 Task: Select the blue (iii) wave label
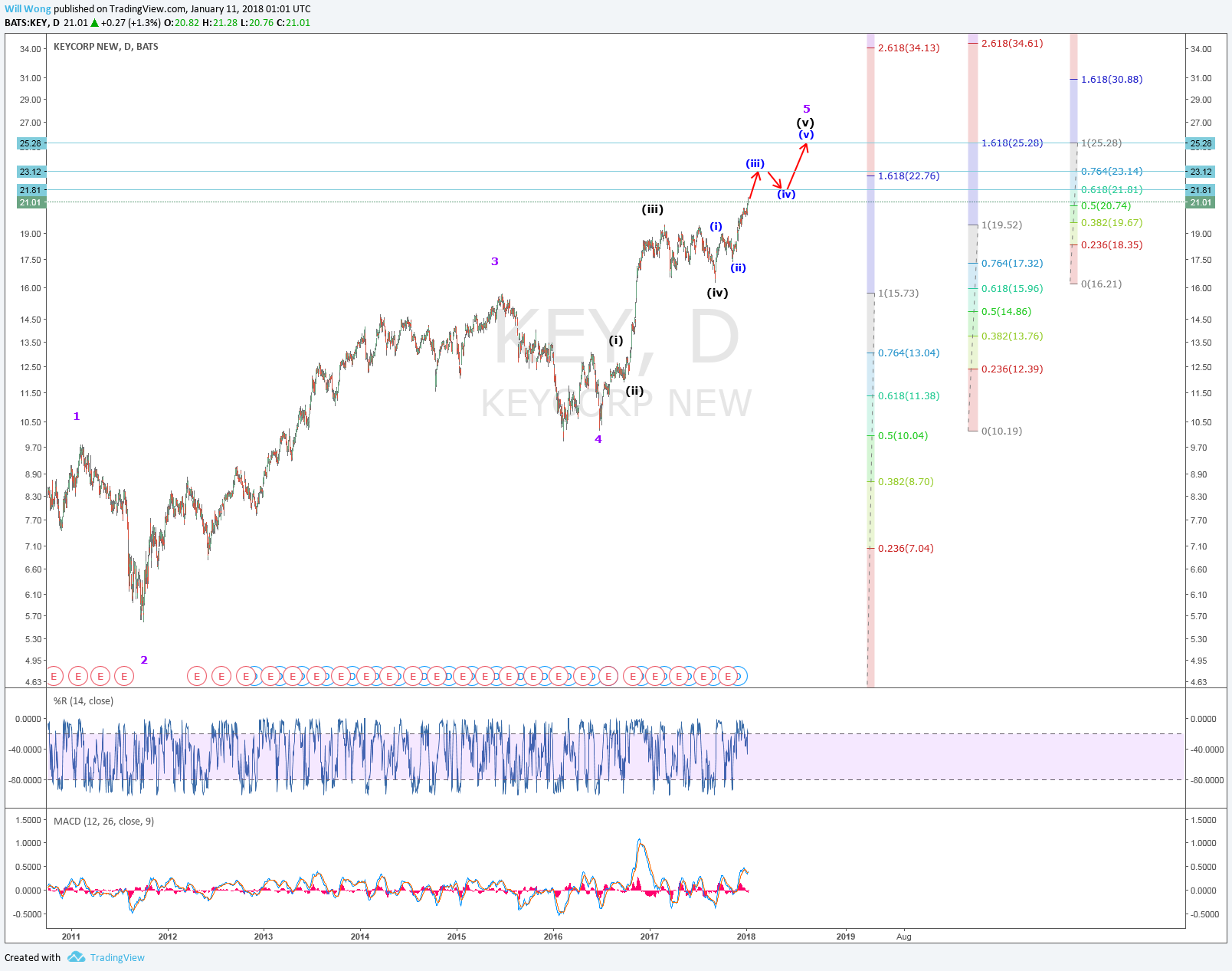(x=755, y=164)
